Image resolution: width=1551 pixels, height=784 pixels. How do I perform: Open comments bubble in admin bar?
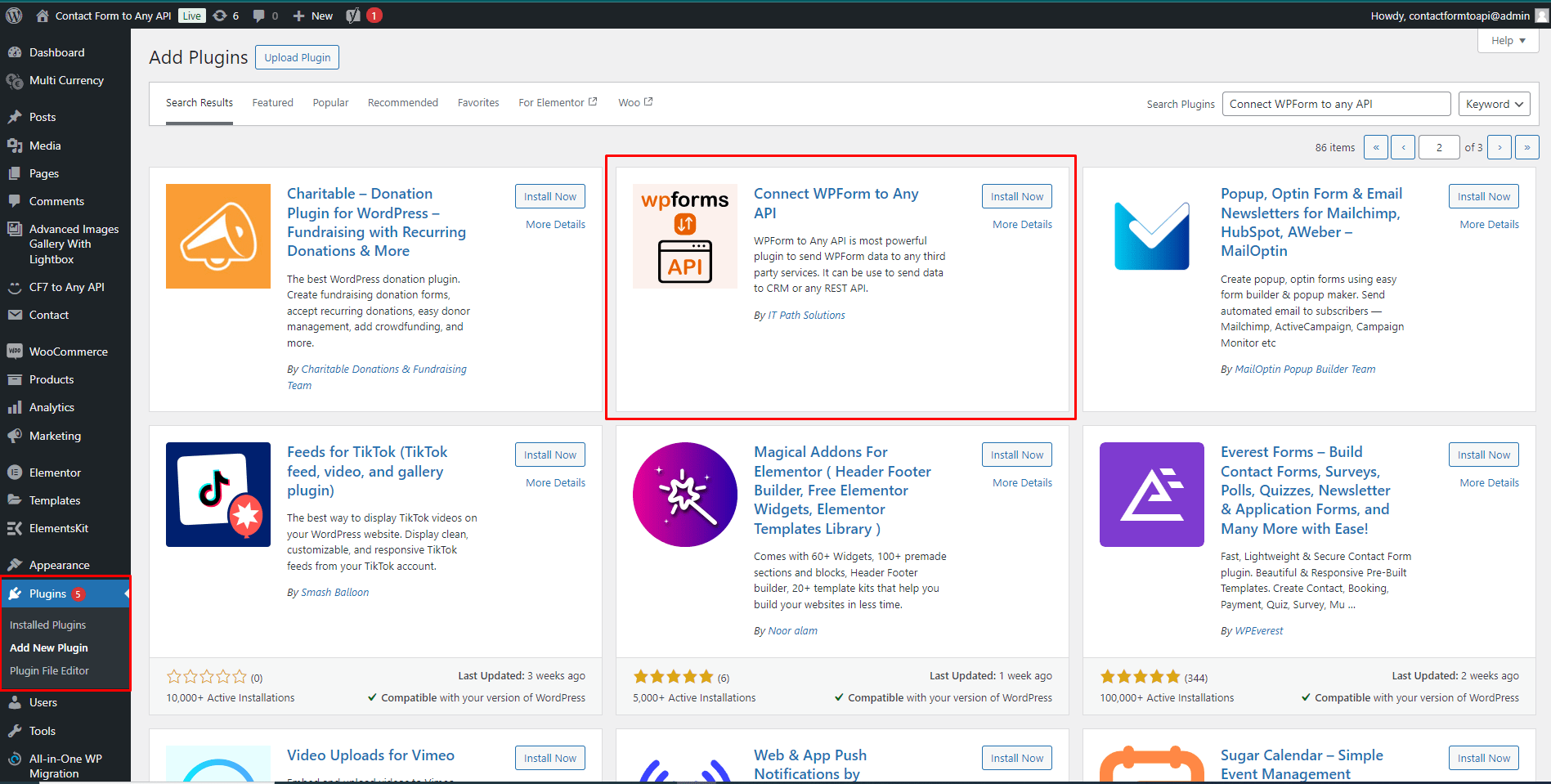click(x=266, y=16)
